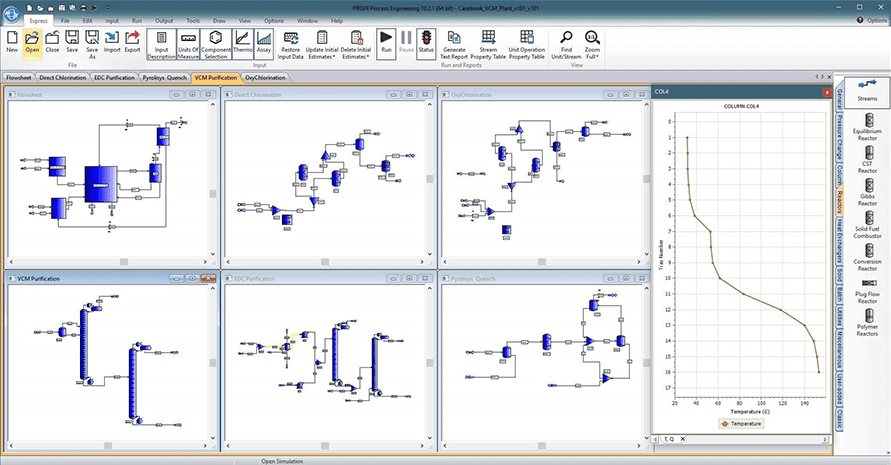Switch to the OxyChlorination flowsheet tab

point(264,77)
